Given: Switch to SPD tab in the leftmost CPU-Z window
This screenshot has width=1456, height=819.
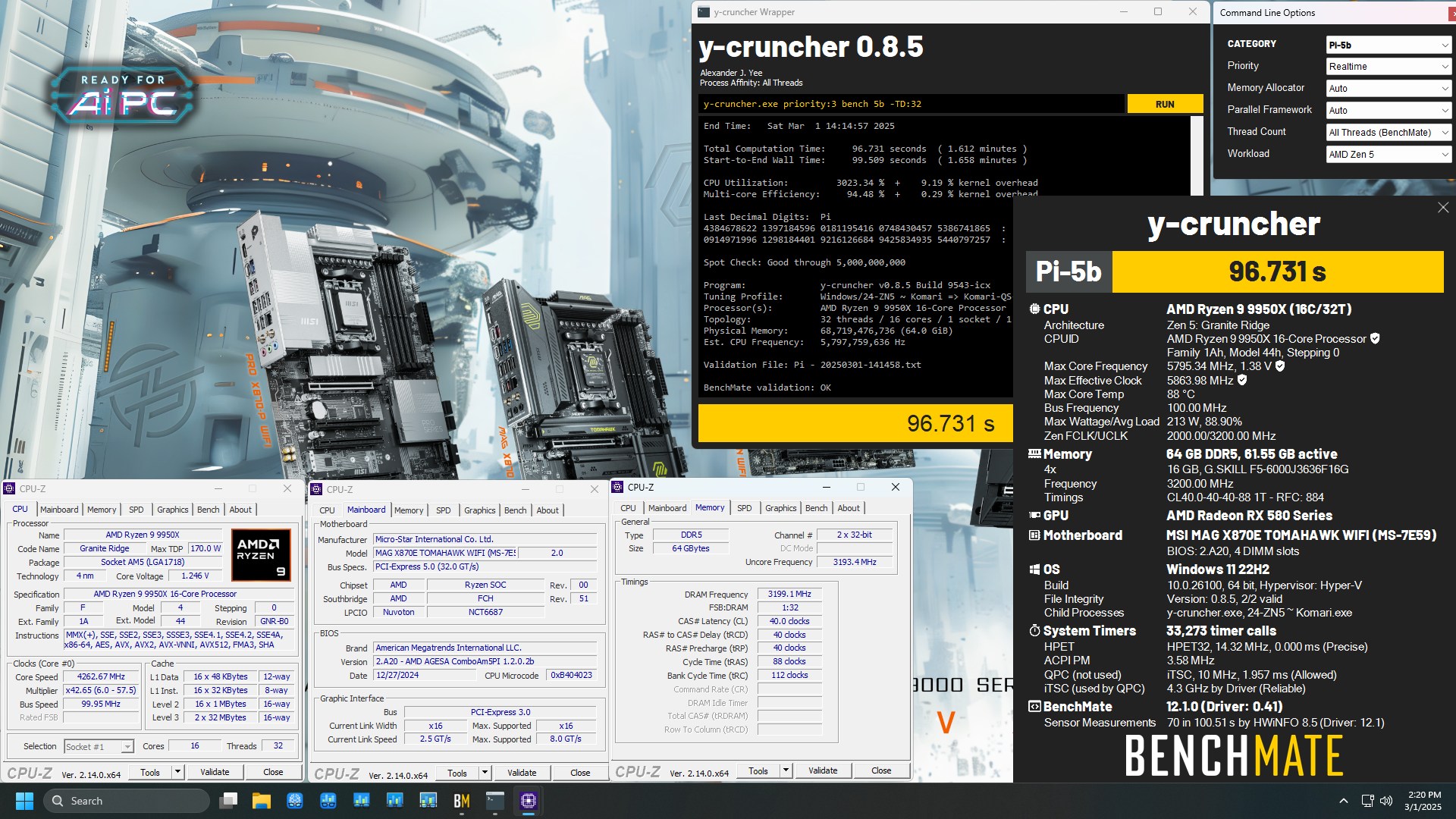Looking at the screenshot, I should pyautogui.click(x=136, y=510).
